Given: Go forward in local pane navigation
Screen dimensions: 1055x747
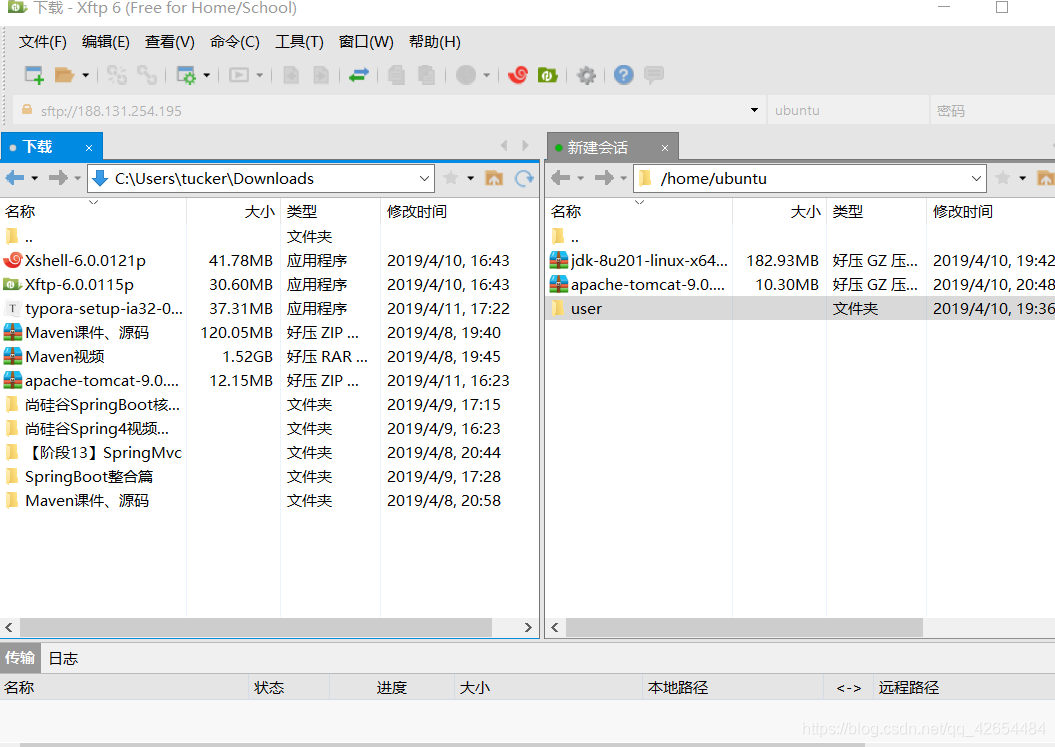Looking at the screenshot, I should click(x=59, y=178).
